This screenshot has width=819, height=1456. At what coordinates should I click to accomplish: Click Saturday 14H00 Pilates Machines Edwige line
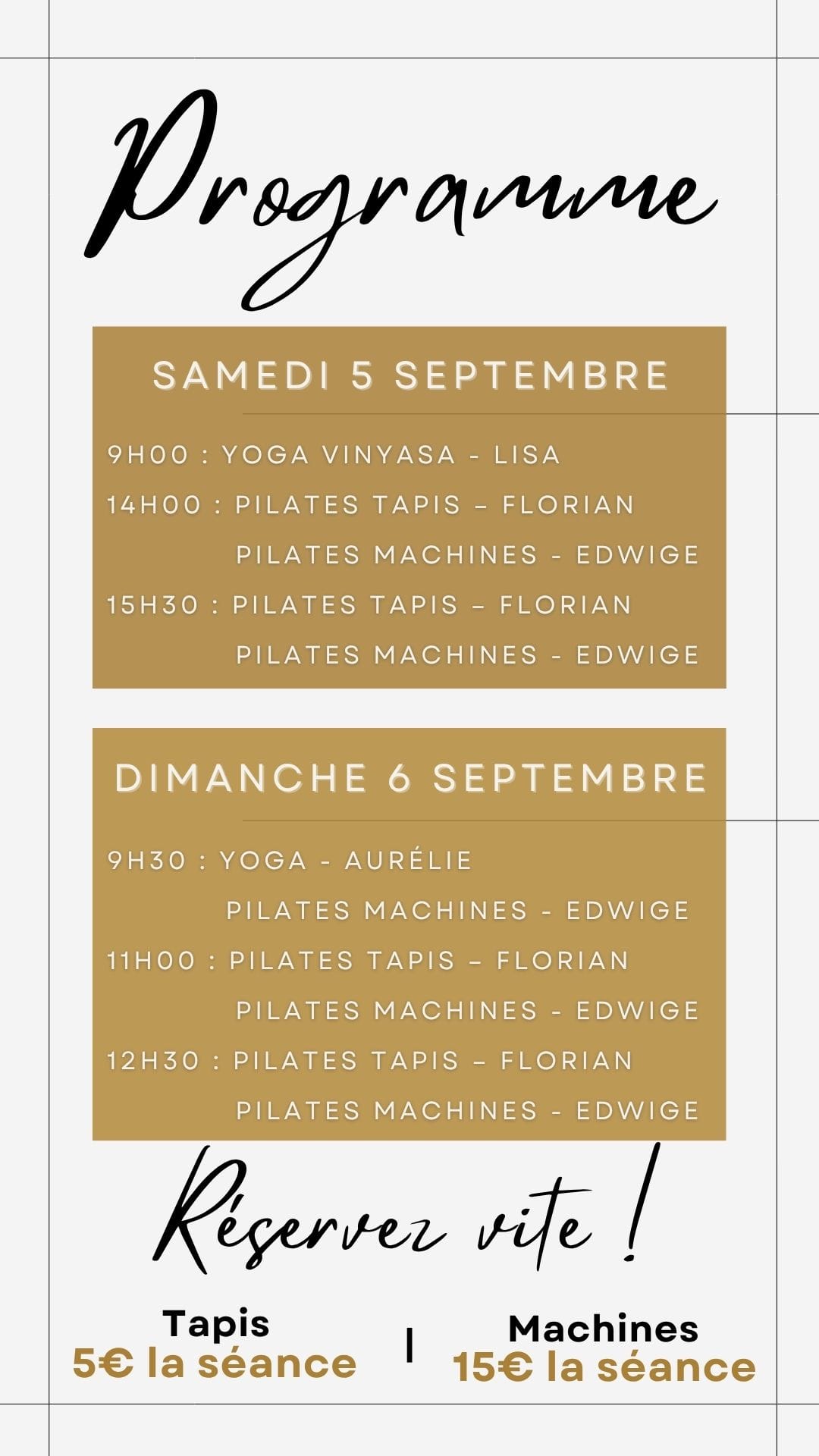point(467,555)
